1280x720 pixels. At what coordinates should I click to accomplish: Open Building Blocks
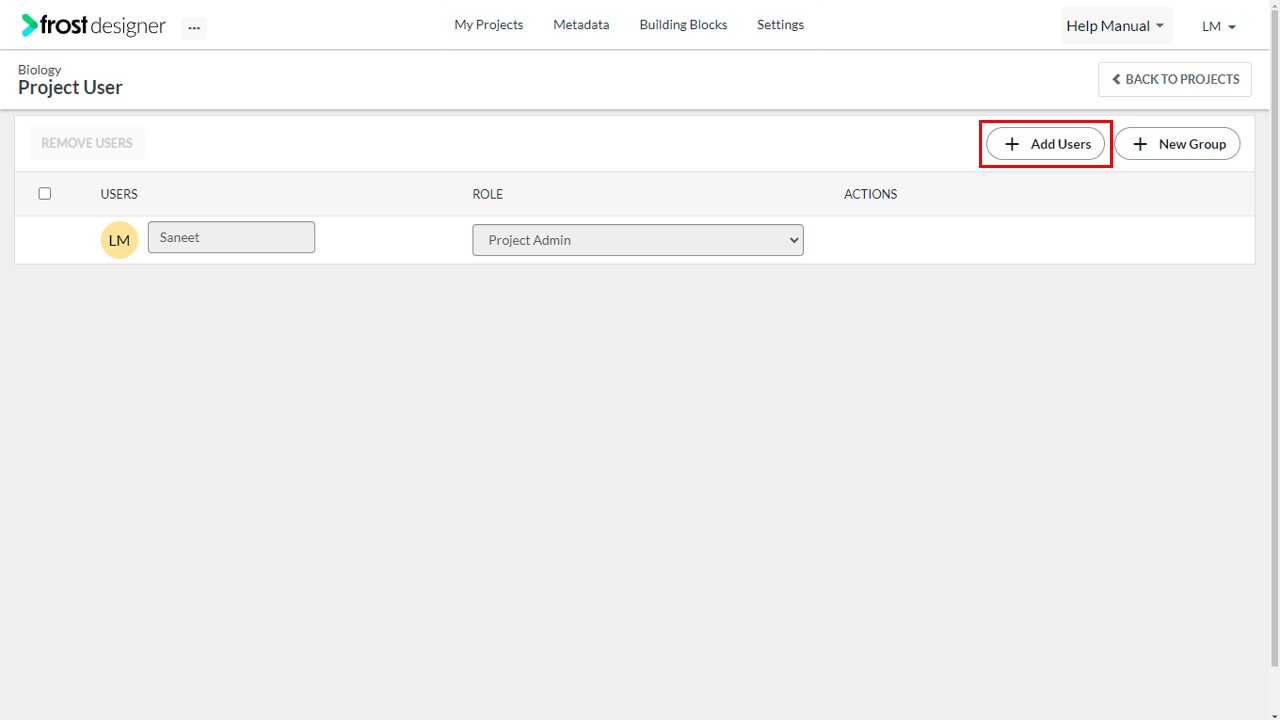[683, 25]
